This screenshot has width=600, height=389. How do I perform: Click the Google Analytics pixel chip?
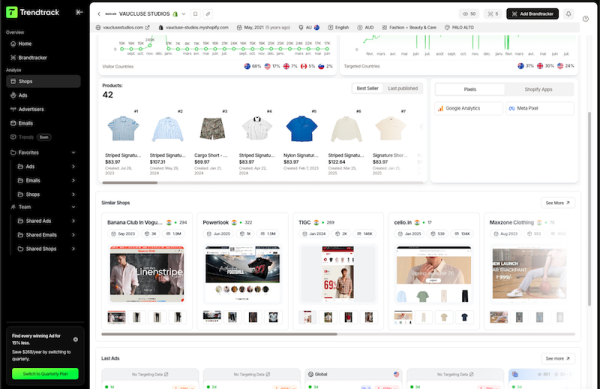pos(469,108)
